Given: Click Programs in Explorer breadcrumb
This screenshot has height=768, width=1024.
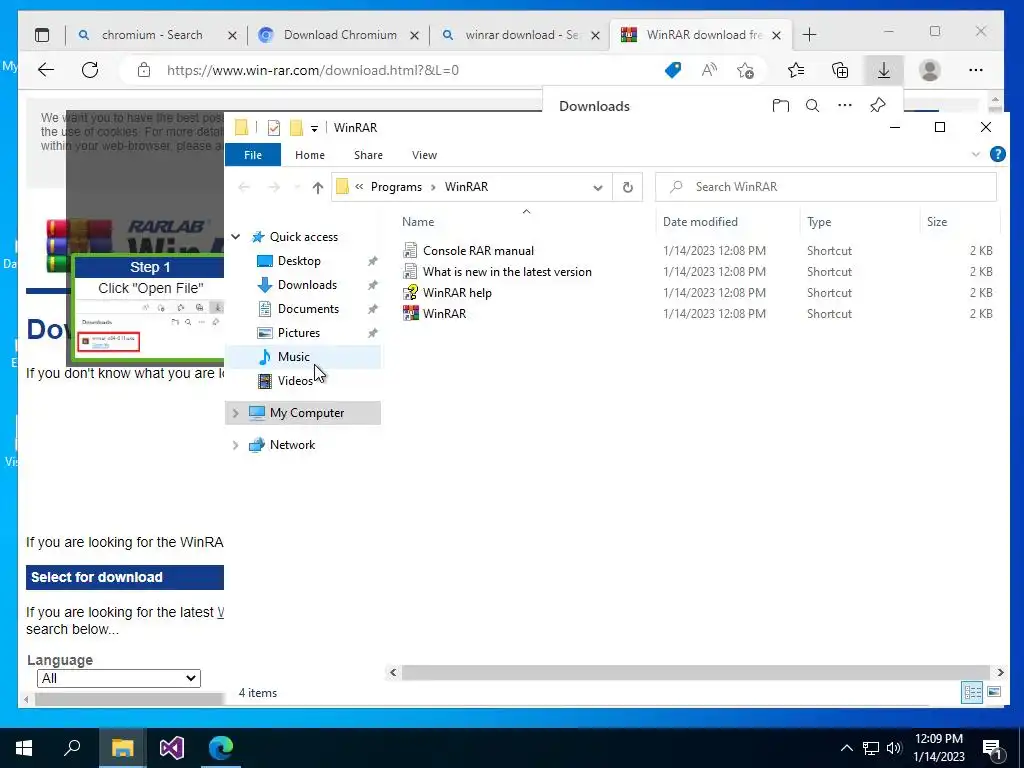Looking at the screenshot, I should tap(396, 187).
